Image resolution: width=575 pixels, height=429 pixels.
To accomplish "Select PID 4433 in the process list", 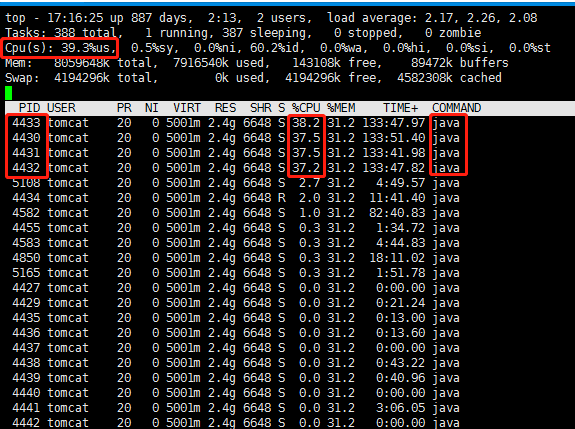I will (x=26, y=123).
